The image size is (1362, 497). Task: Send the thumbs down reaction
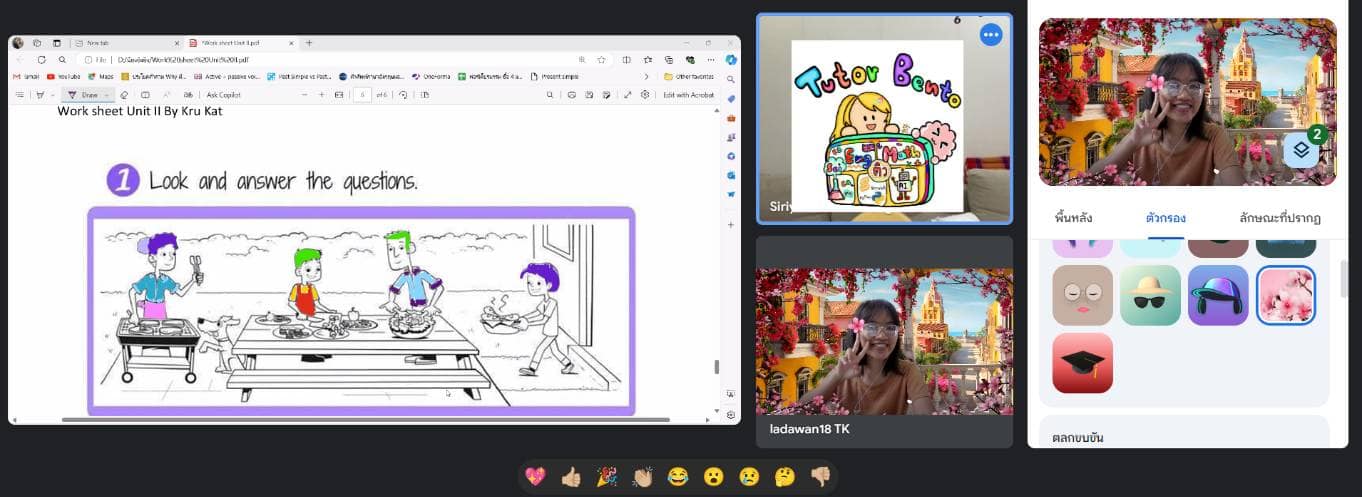(820, 477)
